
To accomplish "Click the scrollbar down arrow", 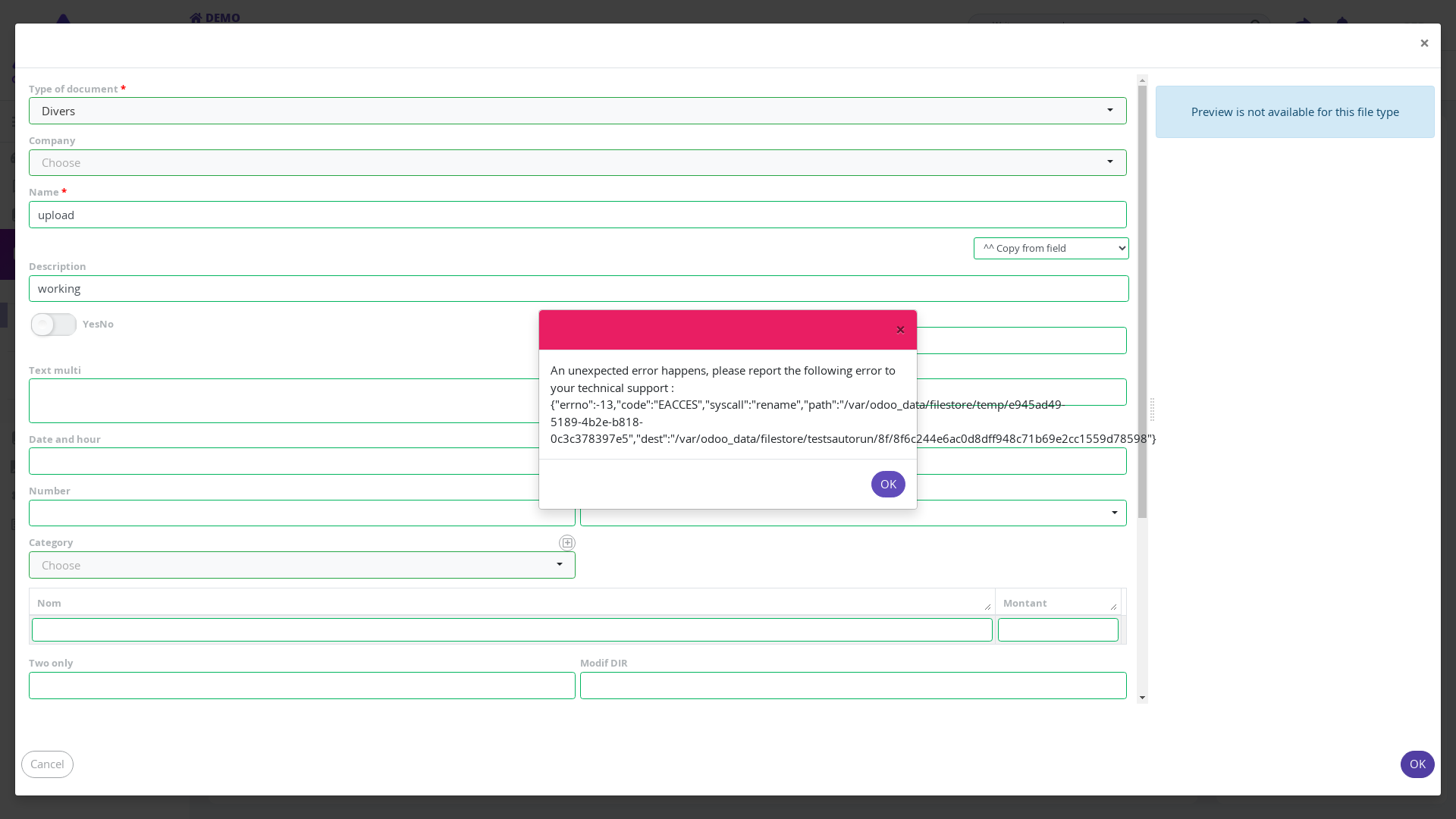I will [1142, 698].
